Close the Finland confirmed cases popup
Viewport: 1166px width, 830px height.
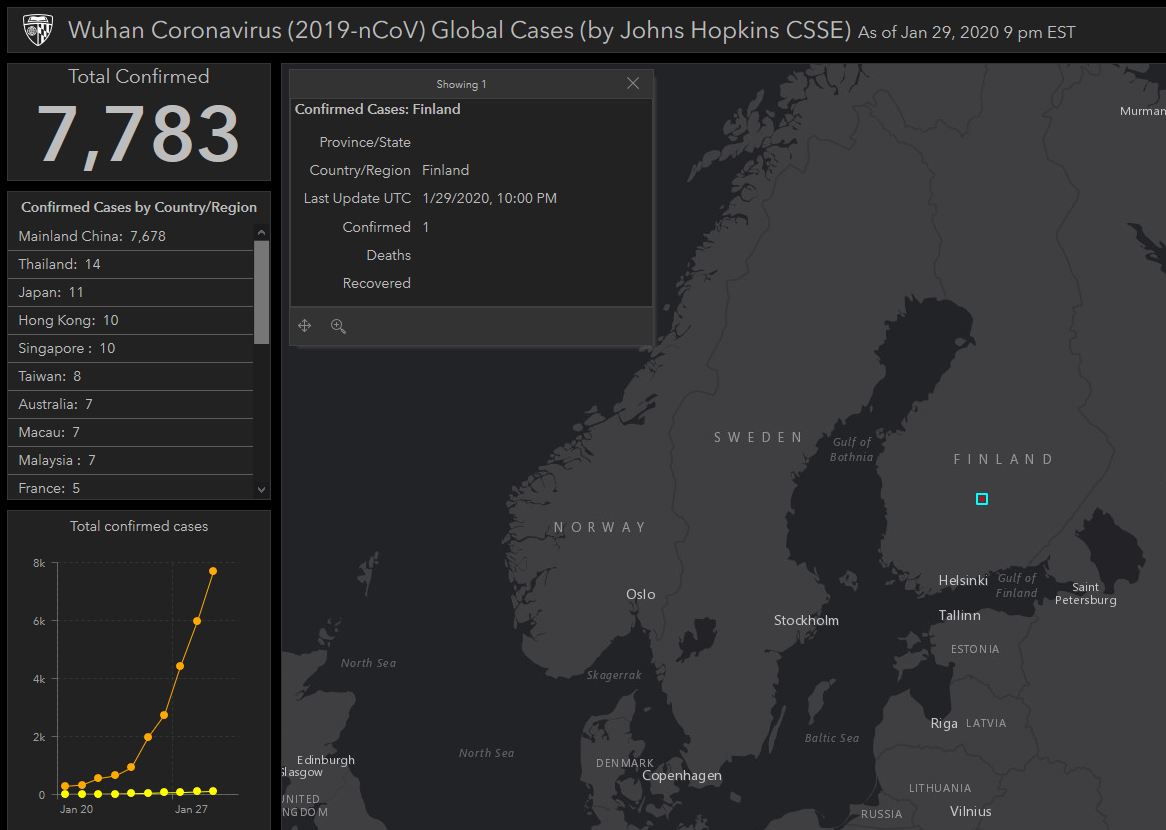click(633, 84)
